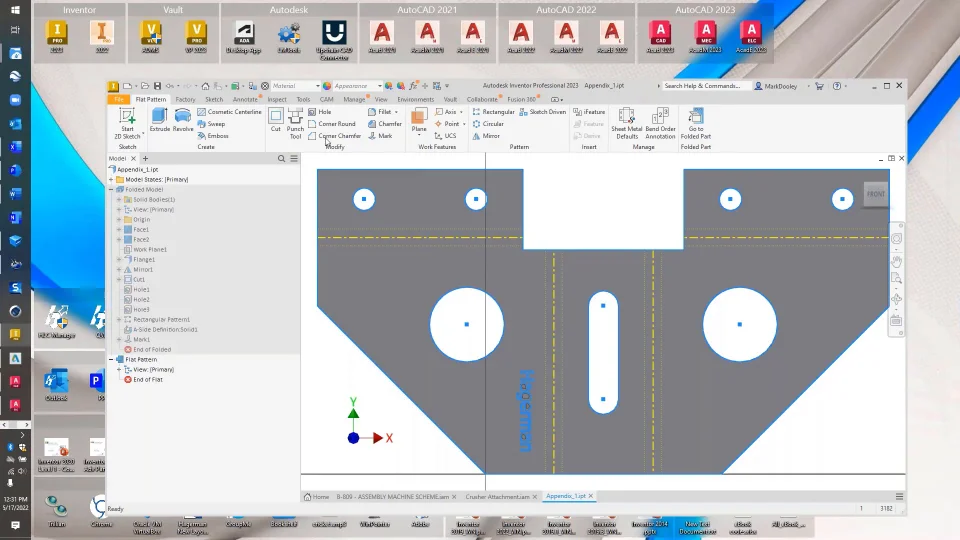Expand the Flange1 tree node
Image resolution: width=960 pixels, height=540 pixels.
119,260
